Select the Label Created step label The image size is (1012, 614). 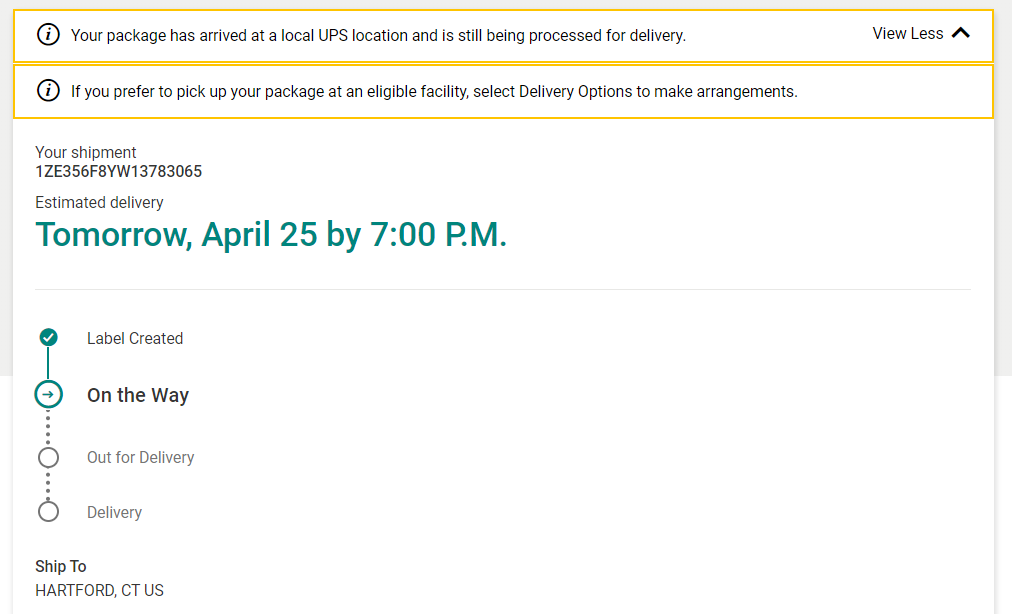tap(135, 338)
